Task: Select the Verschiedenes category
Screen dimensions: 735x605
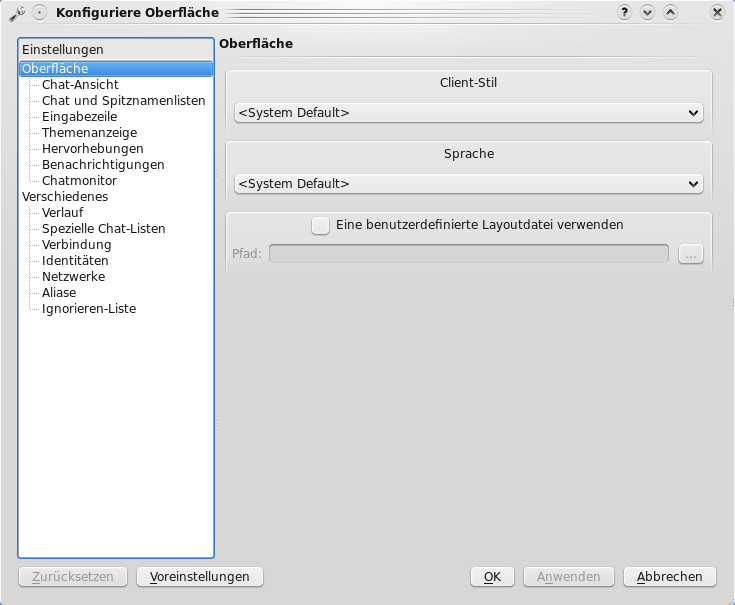Action: (x=64, y=197)
